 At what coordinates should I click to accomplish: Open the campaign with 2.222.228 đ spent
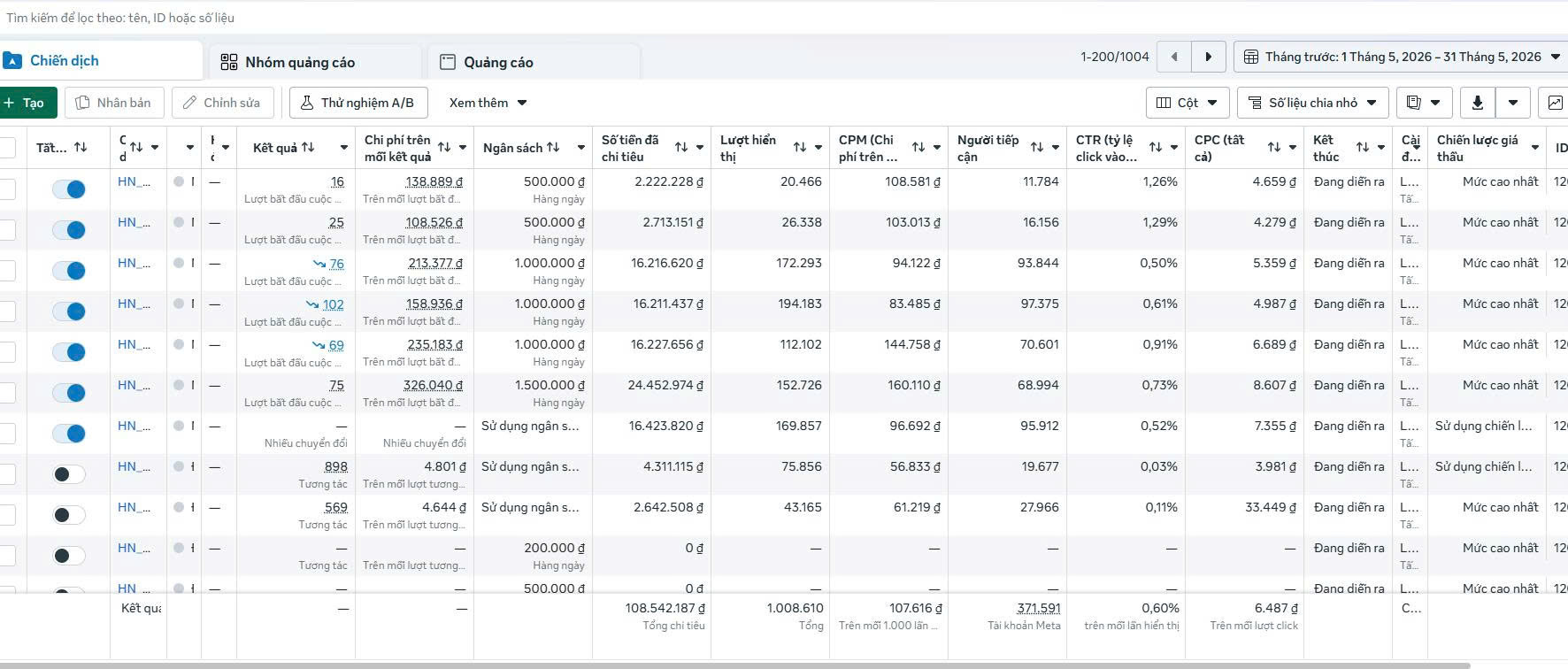pos(134,181)
